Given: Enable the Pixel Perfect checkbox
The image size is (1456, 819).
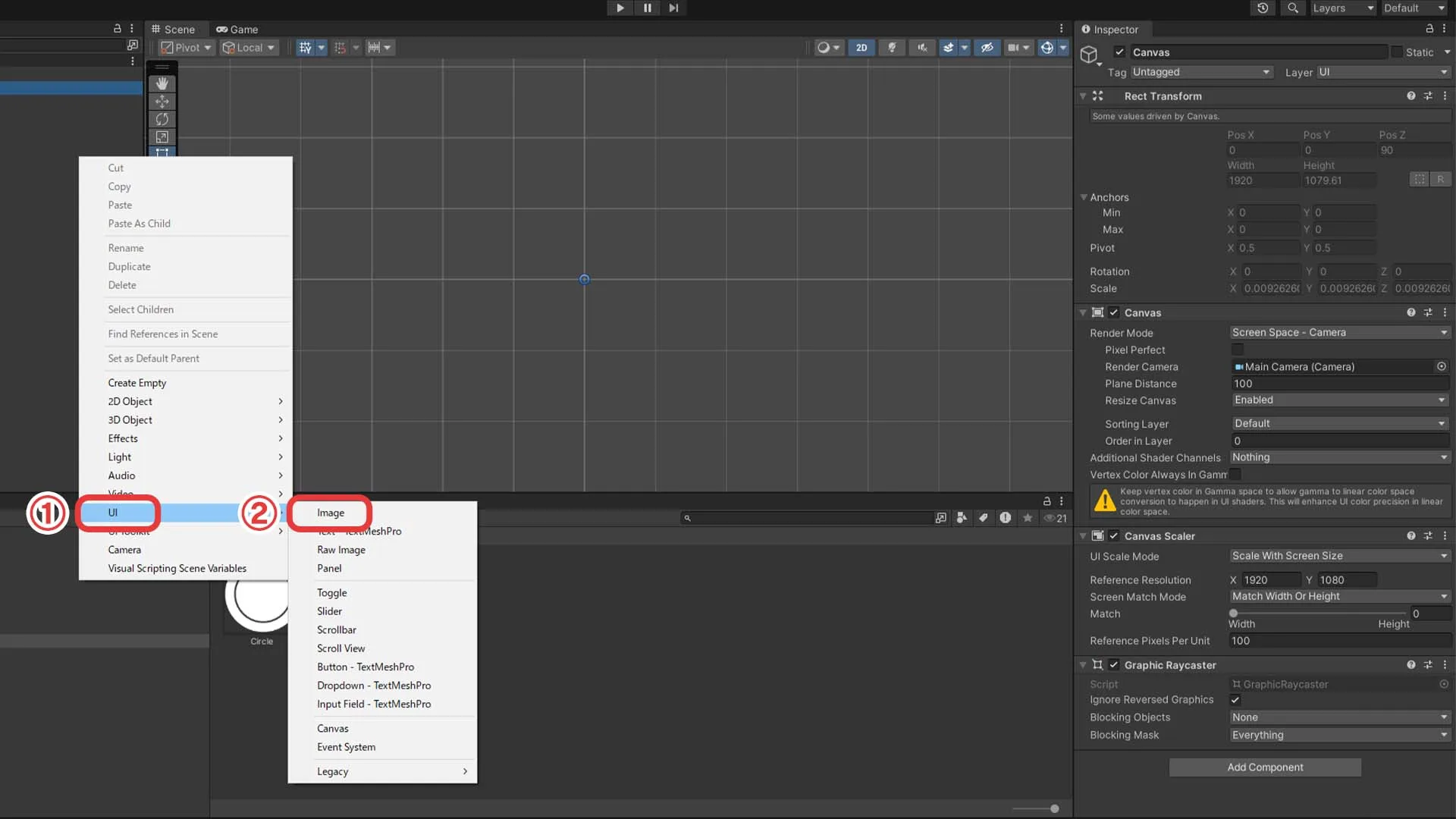Looking at the screenshot, I should [x=1237, y=350].
